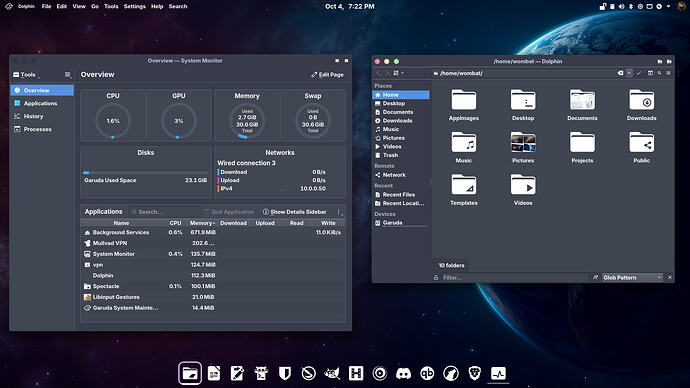Open the Pictures folder thumbnail in Dolphin

523,143
